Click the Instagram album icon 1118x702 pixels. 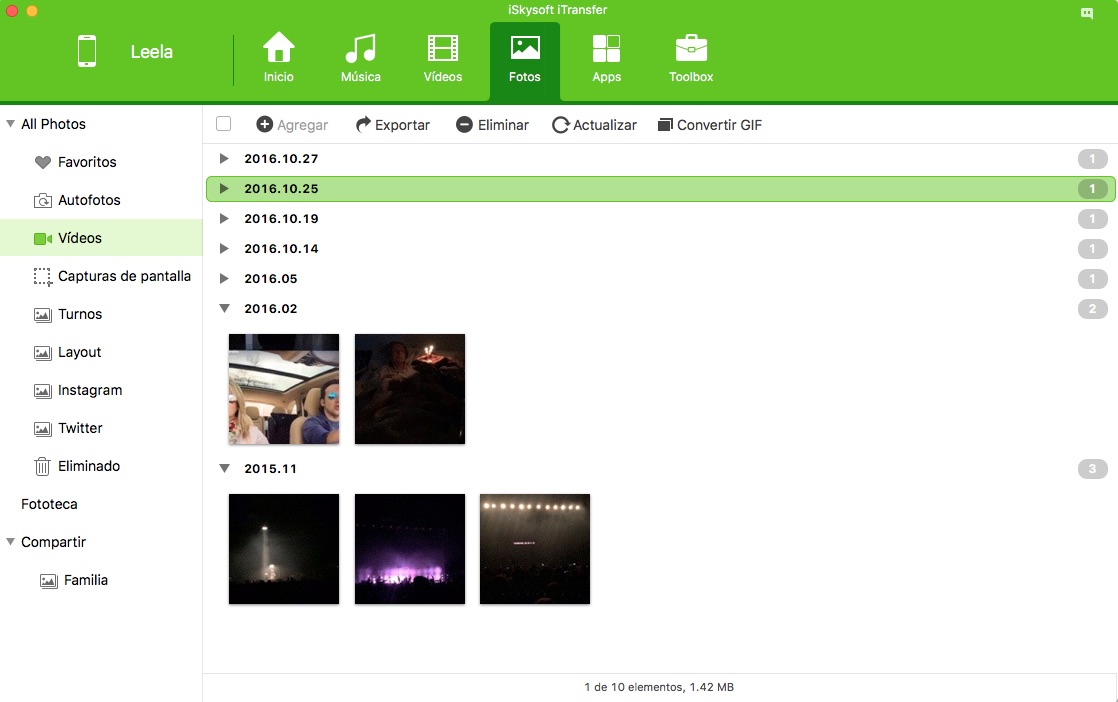[43, 391]
